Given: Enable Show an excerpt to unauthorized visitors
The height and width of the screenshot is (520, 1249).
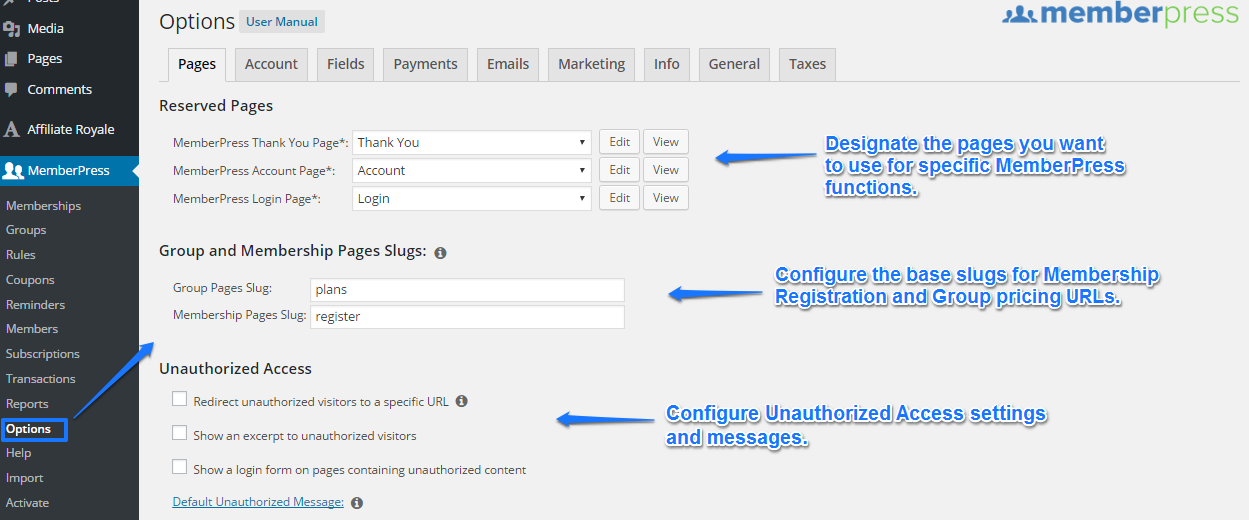Looking at the screenshot, I should [180, 433].
